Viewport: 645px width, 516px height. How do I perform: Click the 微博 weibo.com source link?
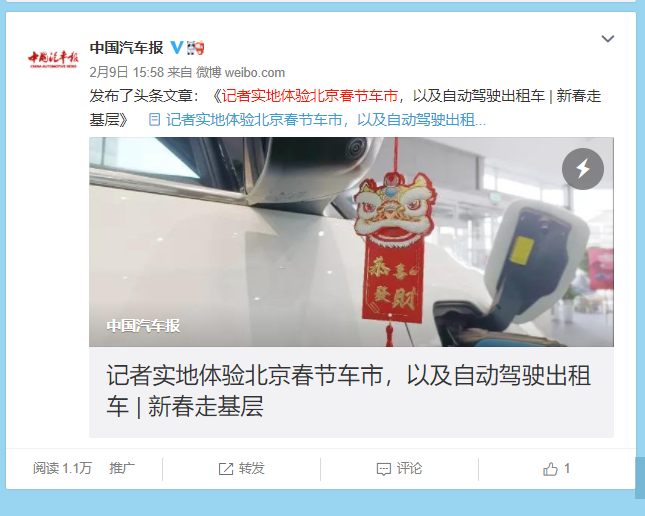tap(240, 72)
